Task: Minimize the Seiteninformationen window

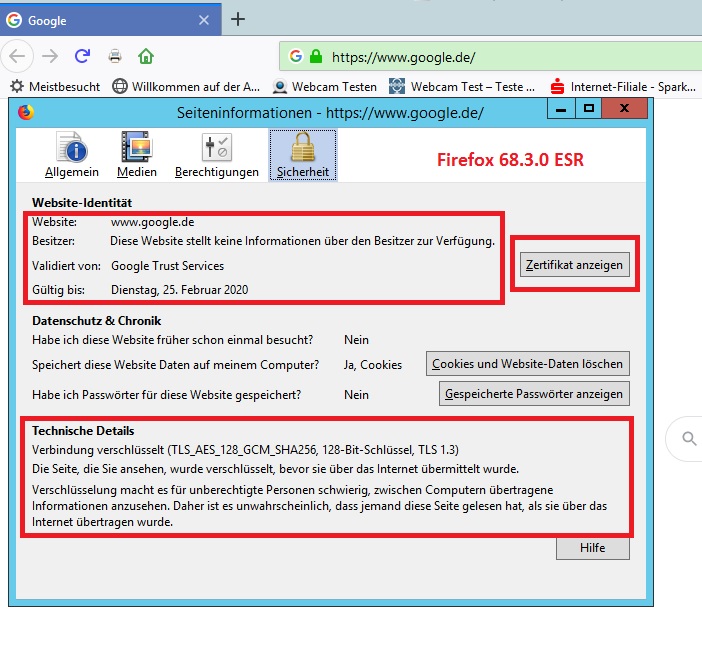Action: pos(561,109)
